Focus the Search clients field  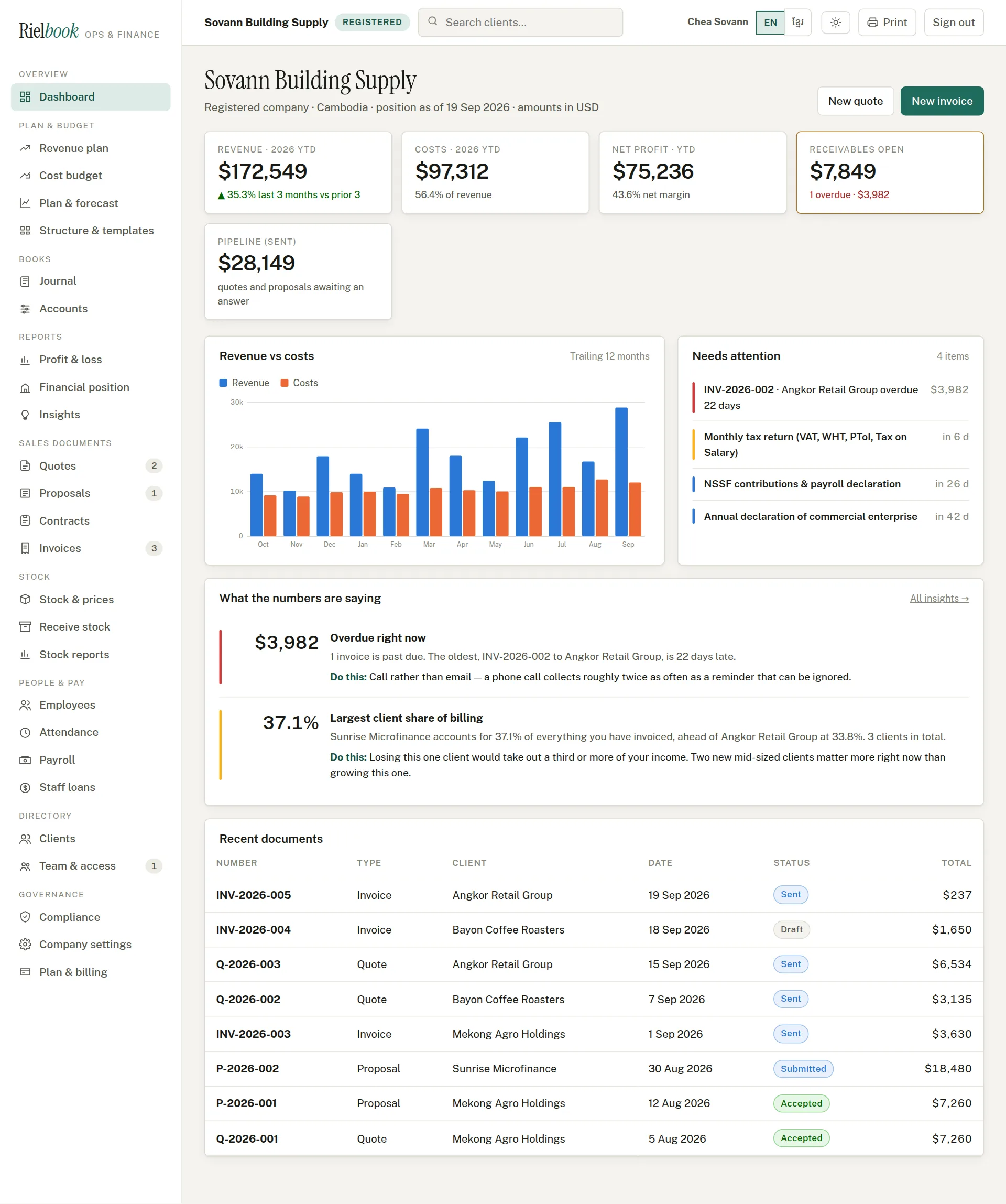click(520, 23)
